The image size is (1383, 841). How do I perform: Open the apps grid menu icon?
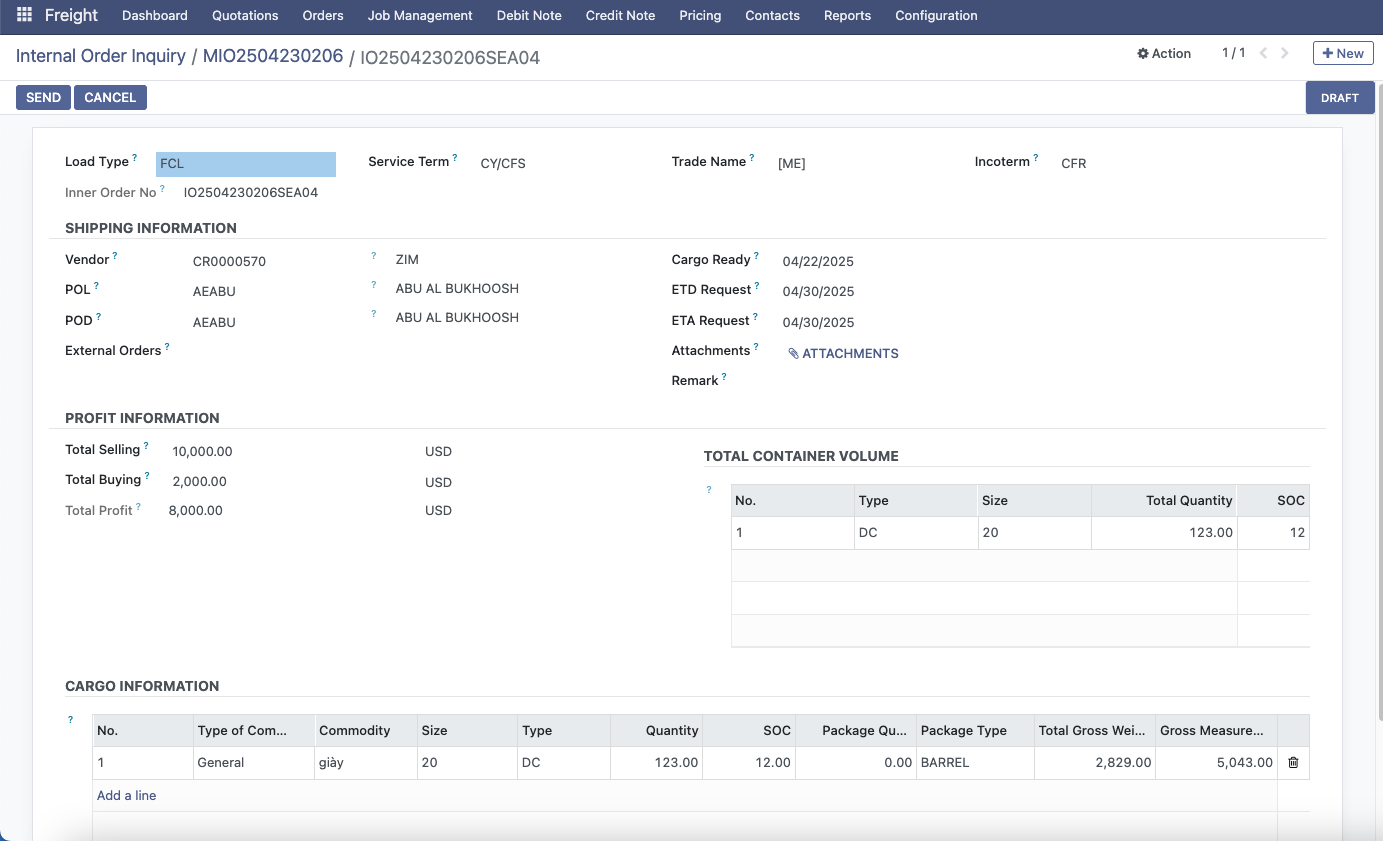[x=24, y=15]
